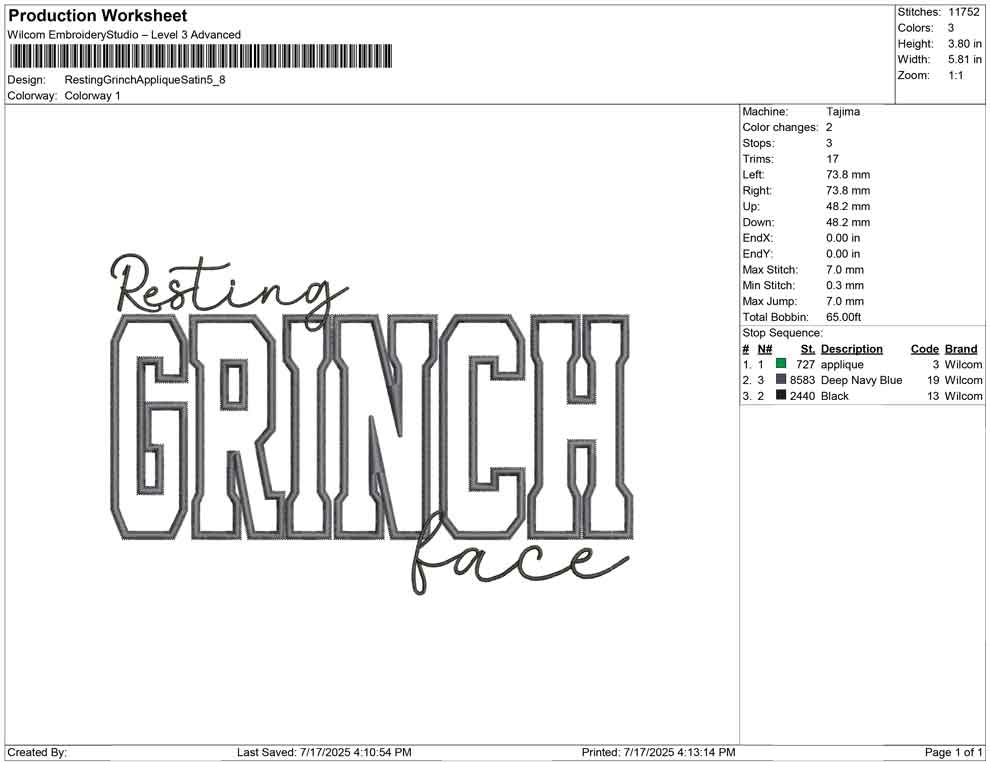
Task: Select the Trims value '17'
Action: [x=832, y=158]
